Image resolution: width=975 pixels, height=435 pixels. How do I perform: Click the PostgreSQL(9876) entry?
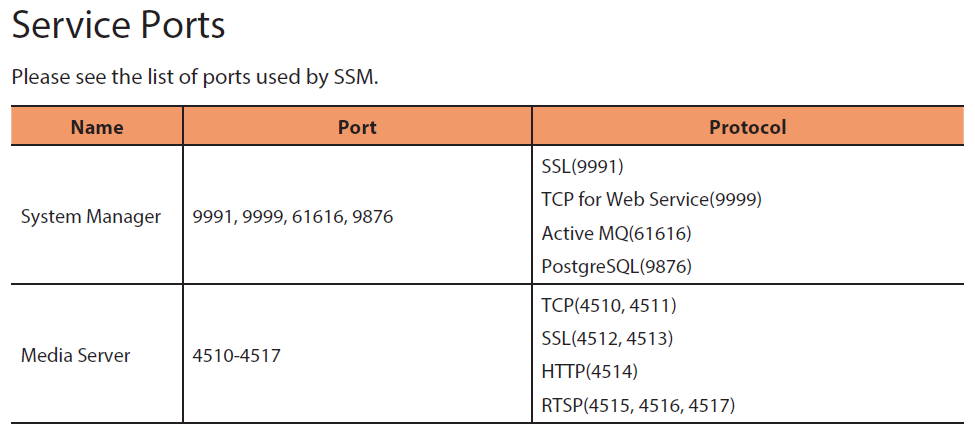point(617,267)
